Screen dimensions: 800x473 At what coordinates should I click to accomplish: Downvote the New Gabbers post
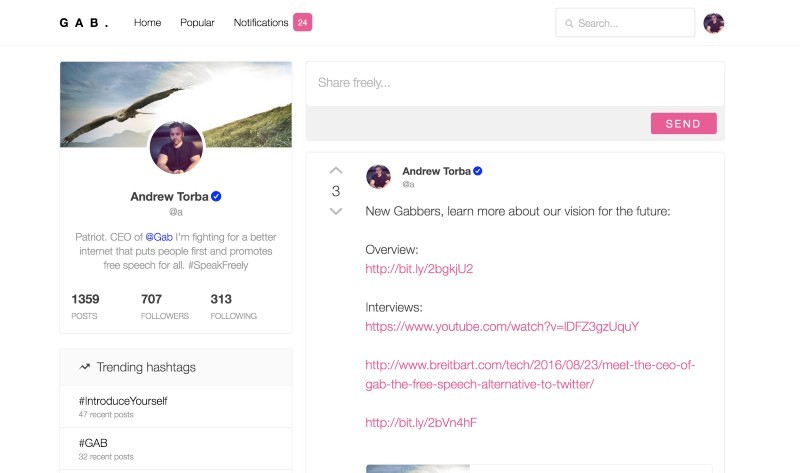(336, 211)
